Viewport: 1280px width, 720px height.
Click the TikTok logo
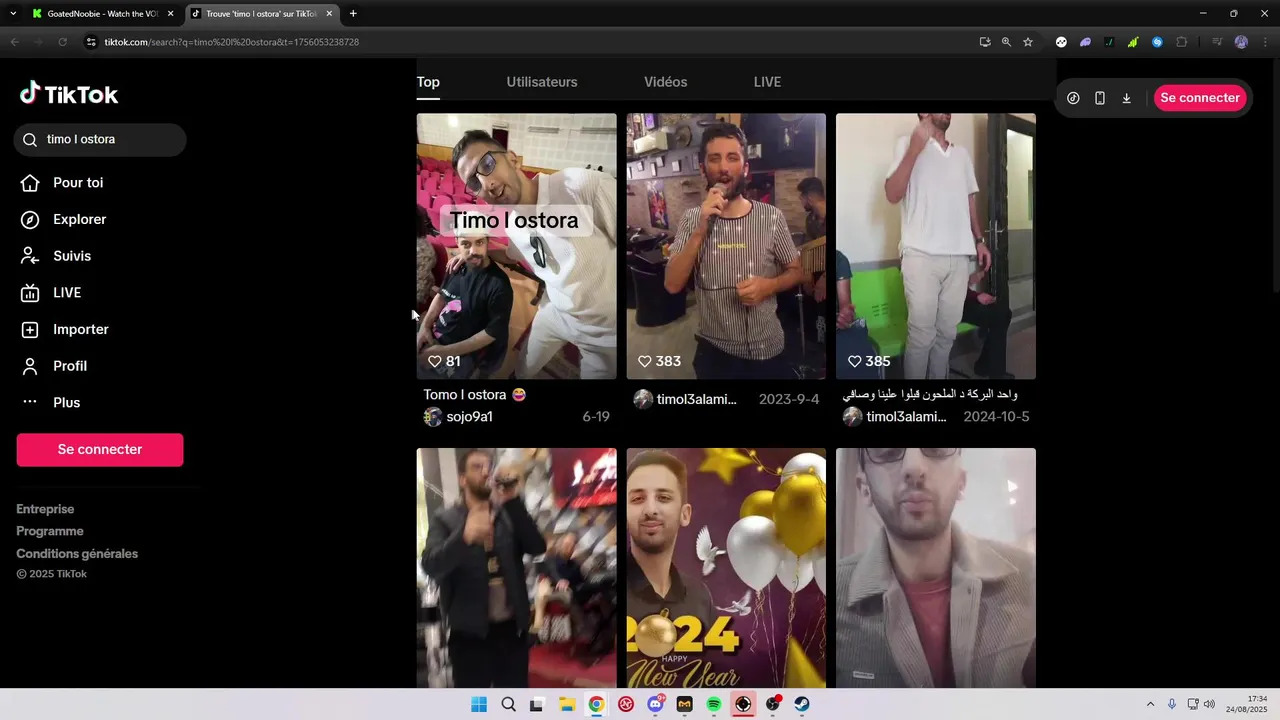(69, 94)
